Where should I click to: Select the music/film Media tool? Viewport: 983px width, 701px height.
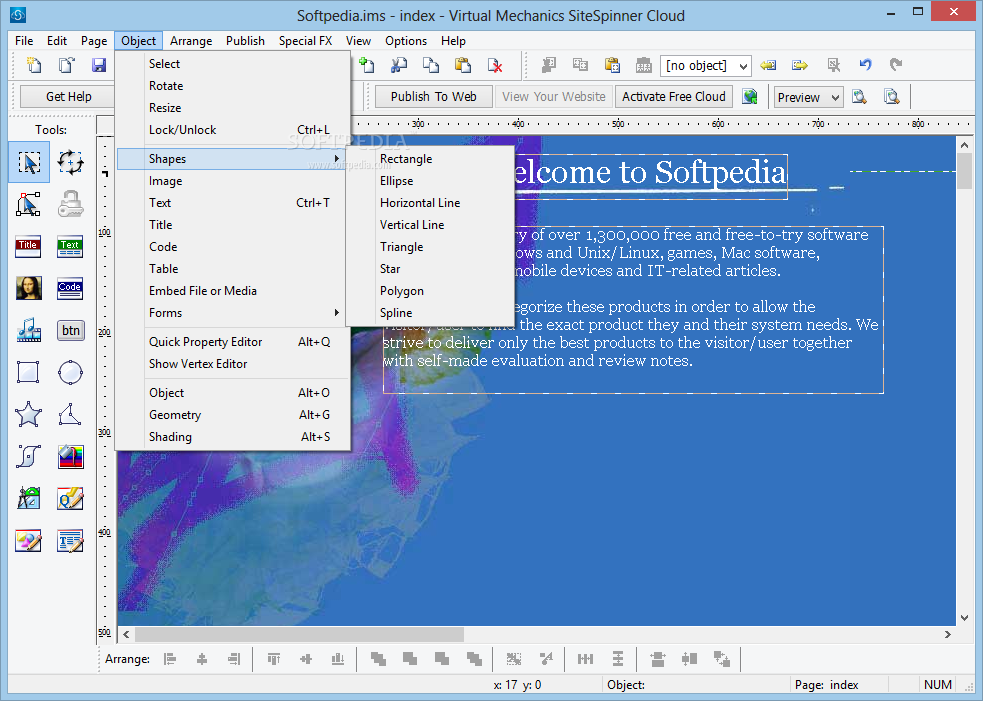[29, 330]
